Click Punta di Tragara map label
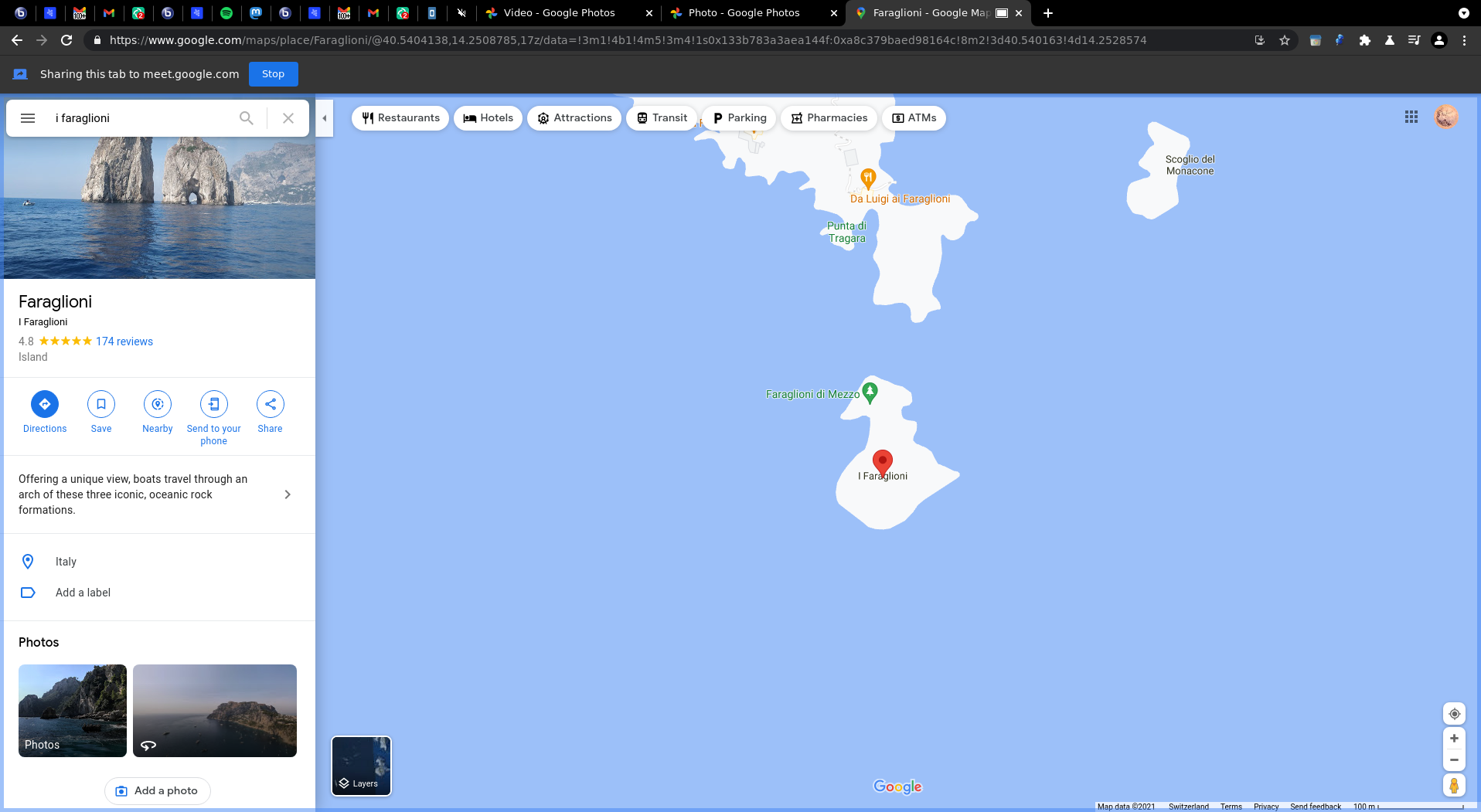Screen dimensions: 1481x812 [x=847, y=233]
